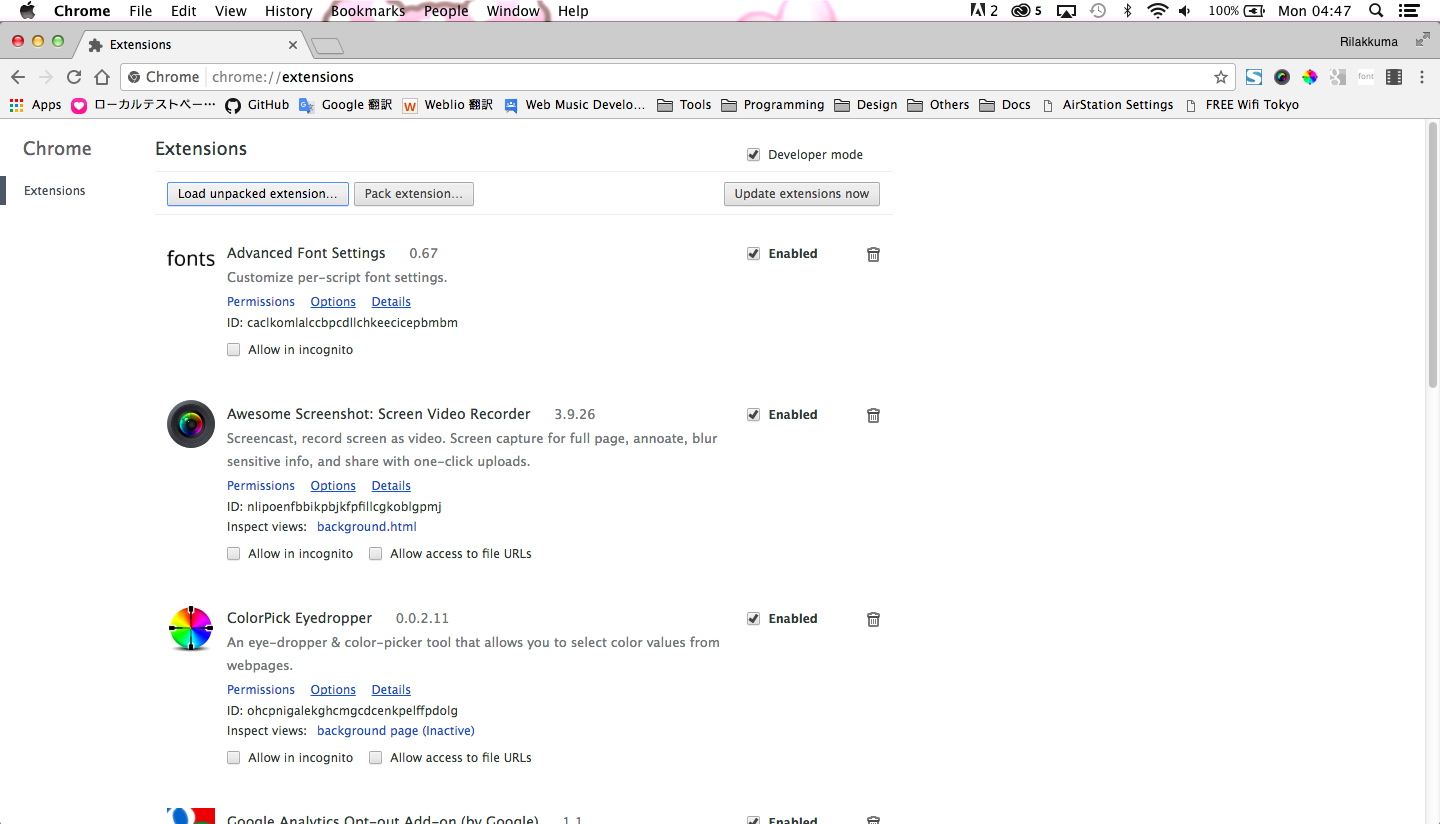Click the Bluetooth menu bar icon
Image resolution: width=1440 pixels, height=824 pixels.
point(1127,11)
